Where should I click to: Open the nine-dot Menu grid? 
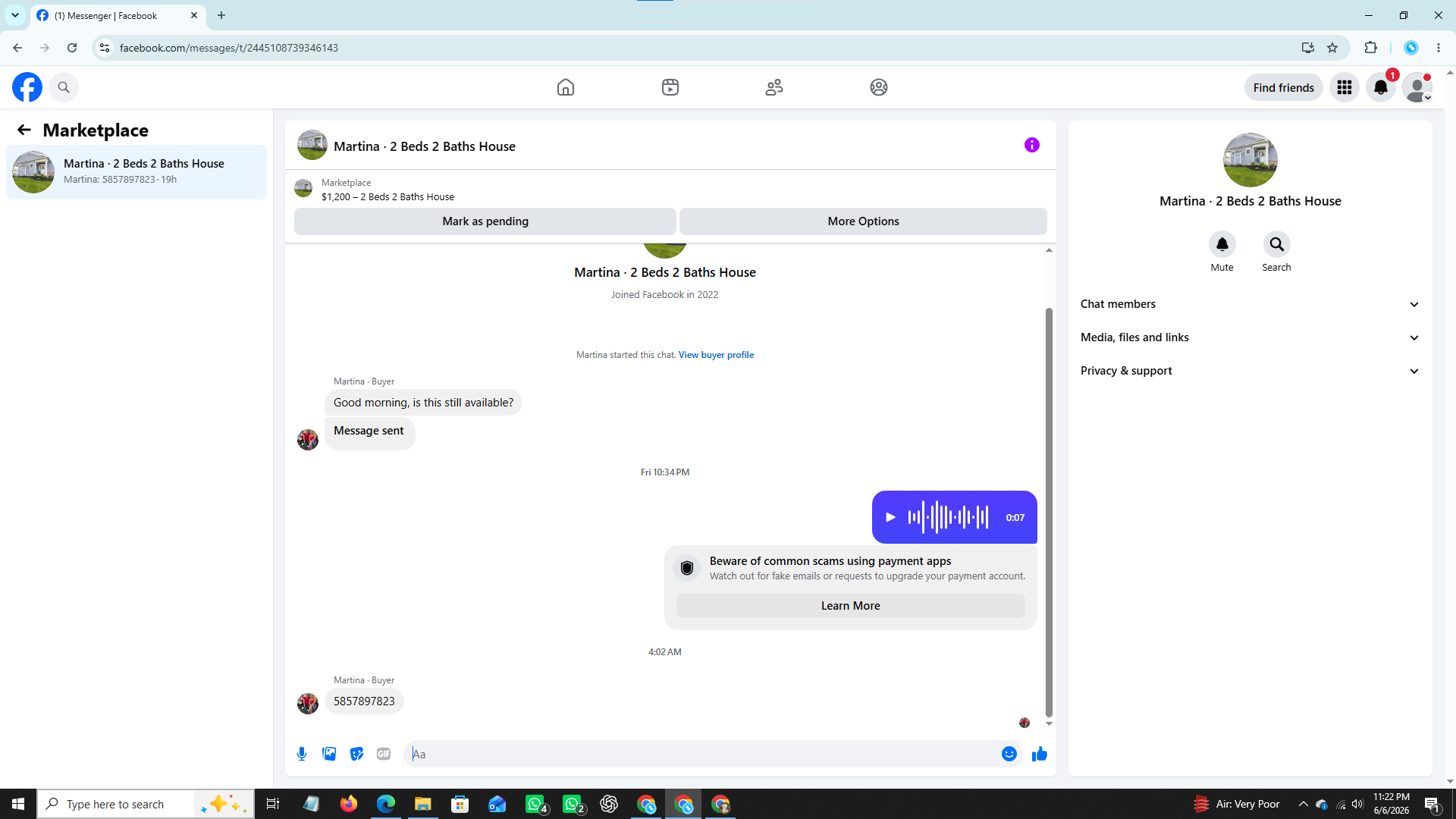pos(1345,87)
